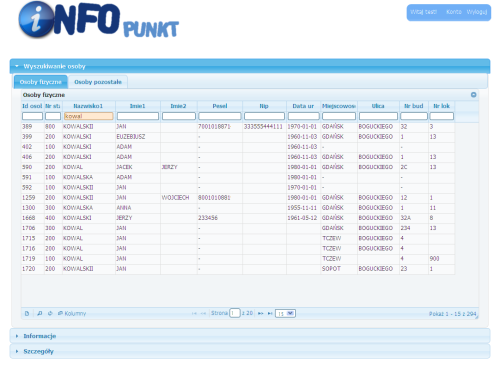Focus the Id osoby filter field
500x370 pixels.
click(32, 116)
